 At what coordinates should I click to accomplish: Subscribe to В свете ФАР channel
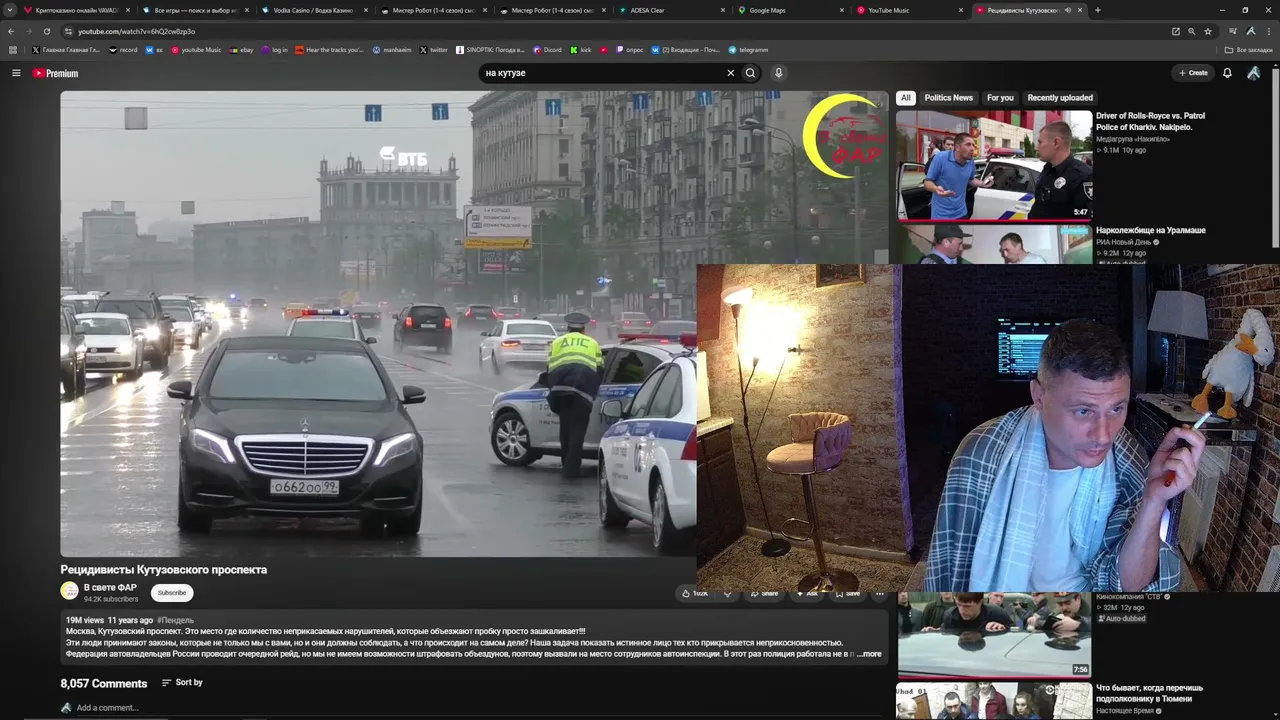[x=172, y=593]
